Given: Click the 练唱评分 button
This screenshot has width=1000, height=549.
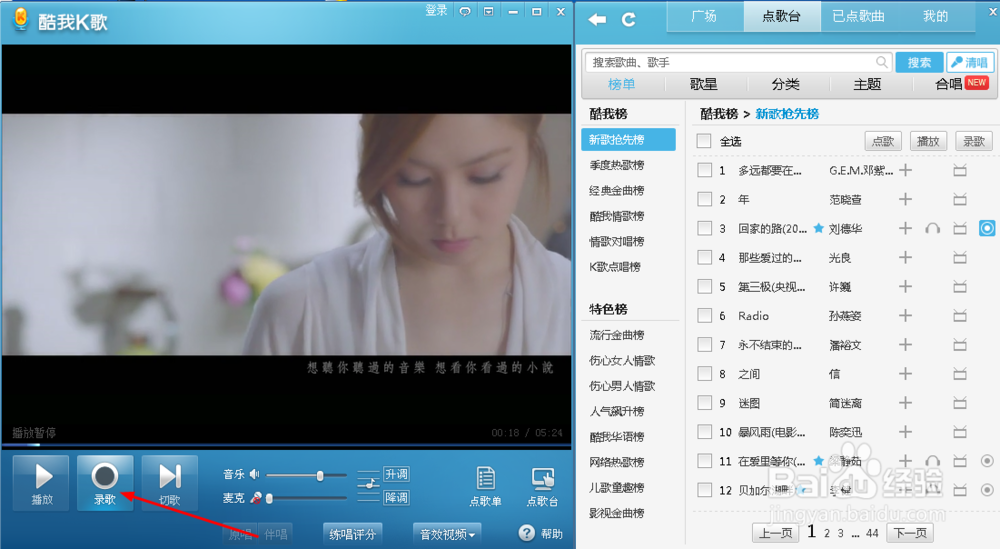Looking at the screenshot, I should click(x=353, y=534).
